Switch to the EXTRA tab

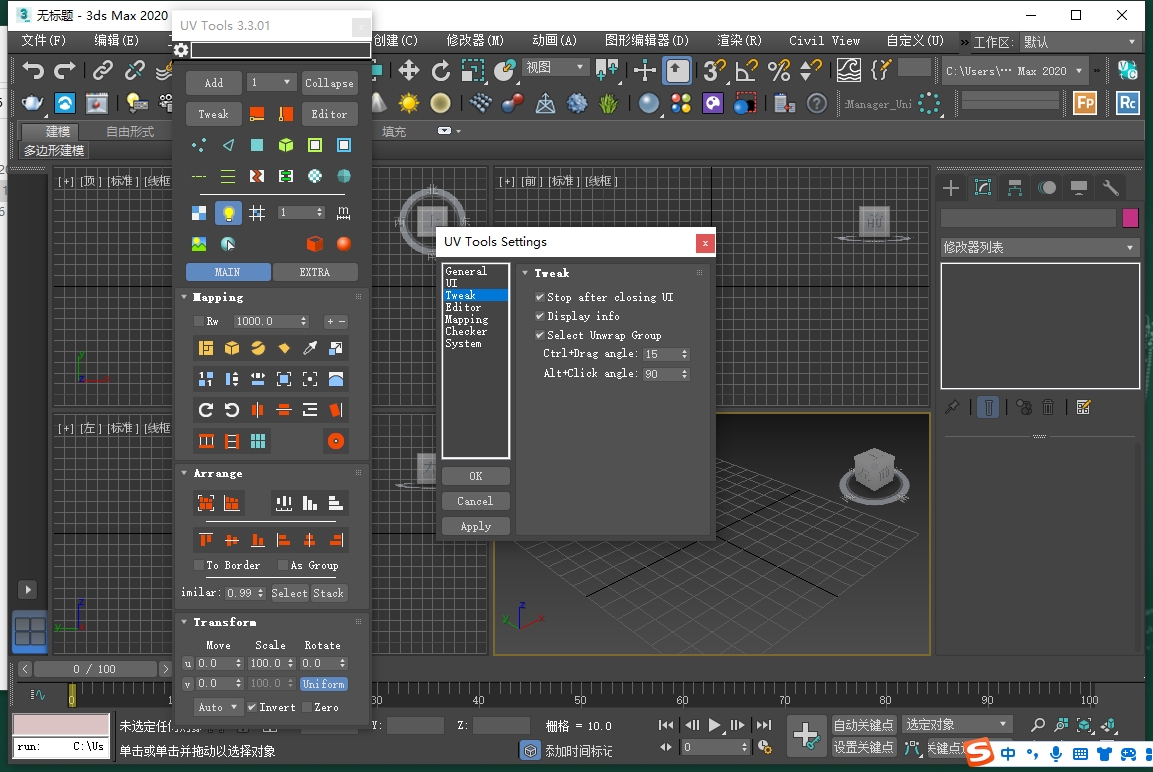click(x=315, y=272)
